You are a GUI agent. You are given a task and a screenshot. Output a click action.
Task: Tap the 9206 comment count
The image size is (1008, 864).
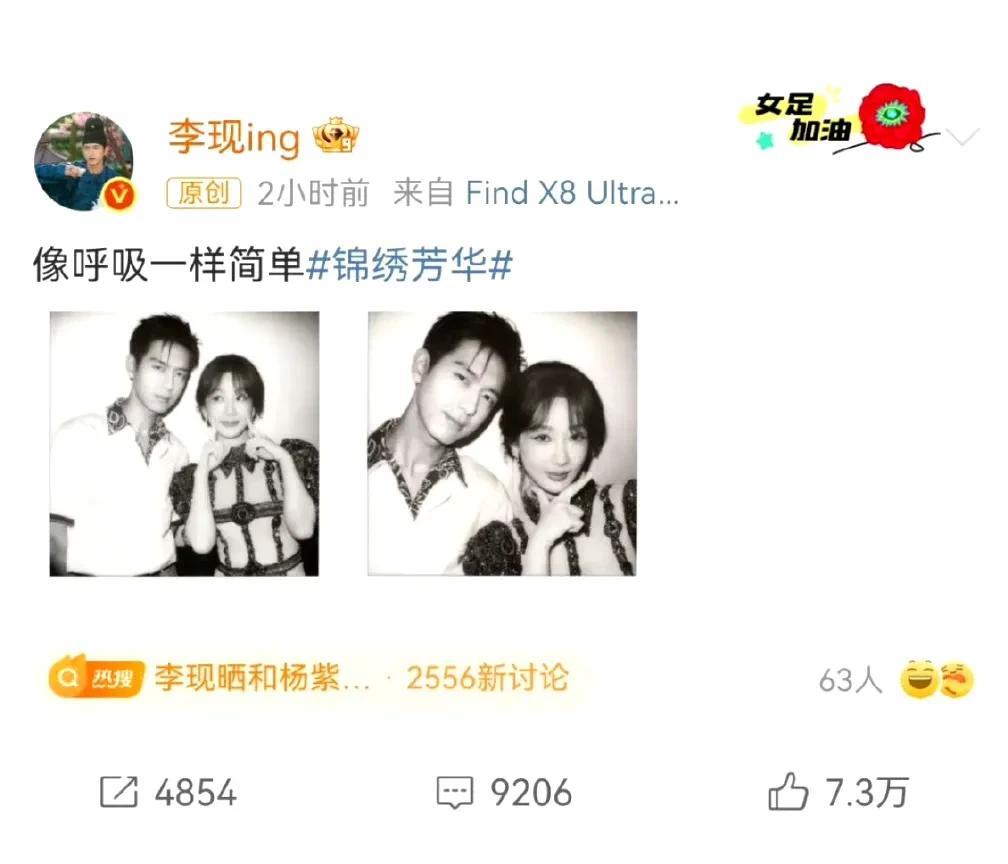[532, 793]
